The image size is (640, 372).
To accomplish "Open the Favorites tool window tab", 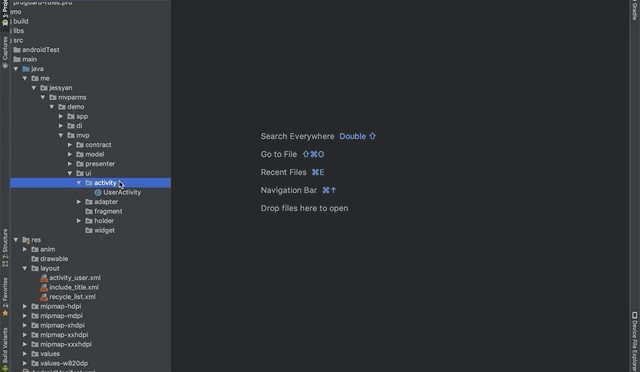I will (x=5, y=297).
